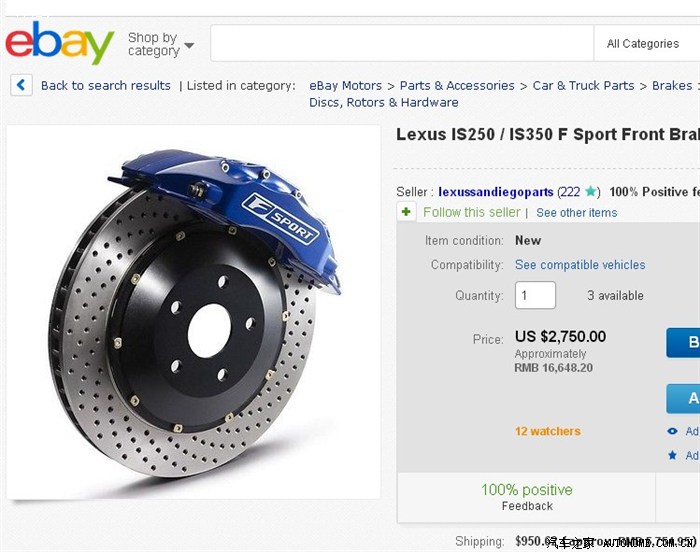Go back to search results
Screen dimensions: 700x552
coord(105,86)
